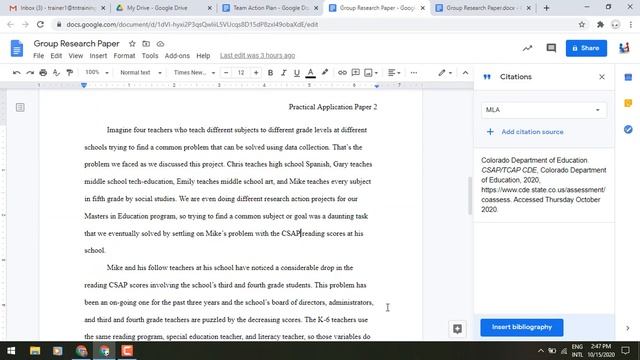Open the Tools menu

pos(150,56)
